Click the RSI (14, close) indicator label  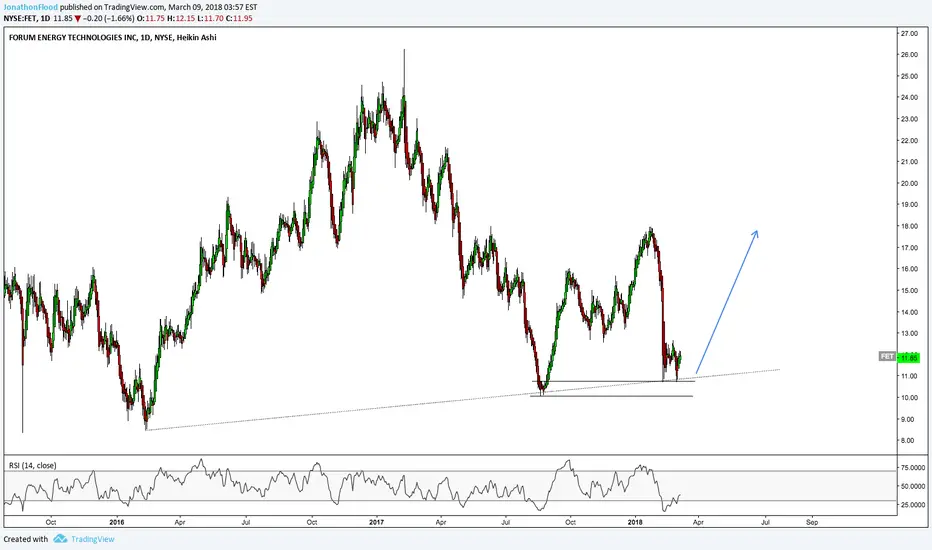click(32, 465)
